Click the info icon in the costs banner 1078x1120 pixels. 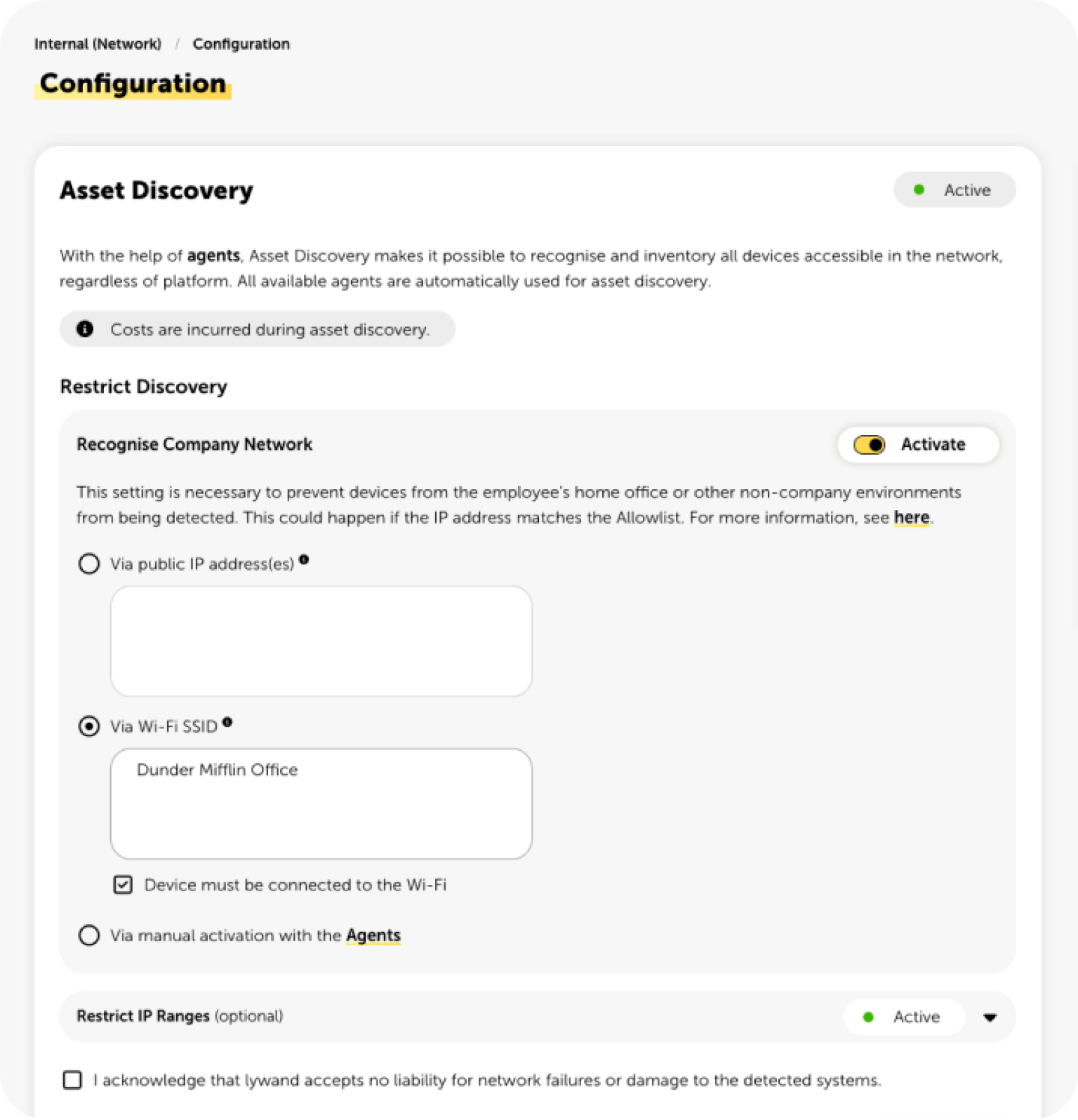pos(85,328)
